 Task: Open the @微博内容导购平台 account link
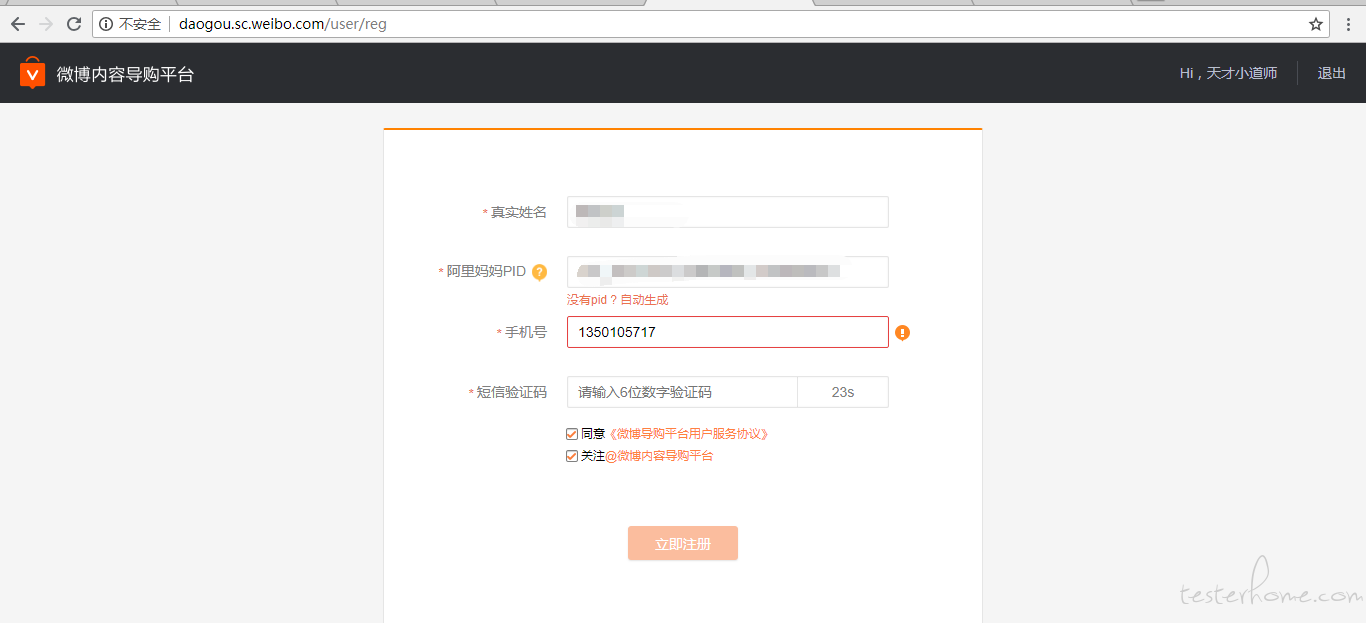click(659, 456)
